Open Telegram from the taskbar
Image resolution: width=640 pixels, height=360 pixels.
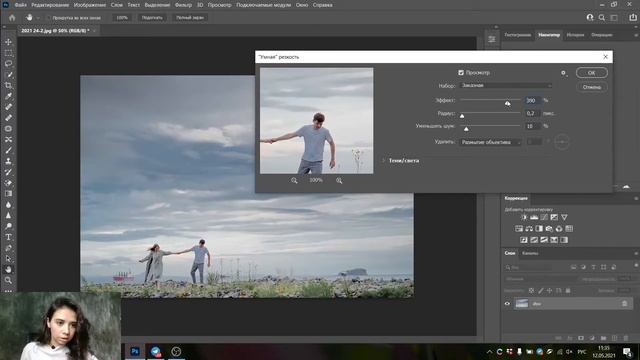click(x=156, y=351)
